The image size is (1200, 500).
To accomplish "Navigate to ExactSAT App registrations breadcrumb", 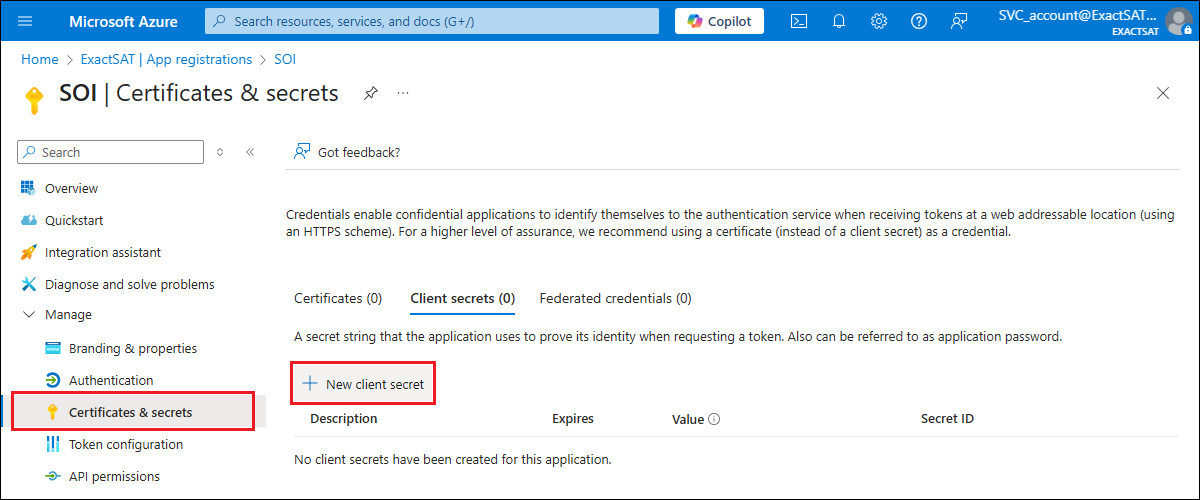I will coord(166,60).
